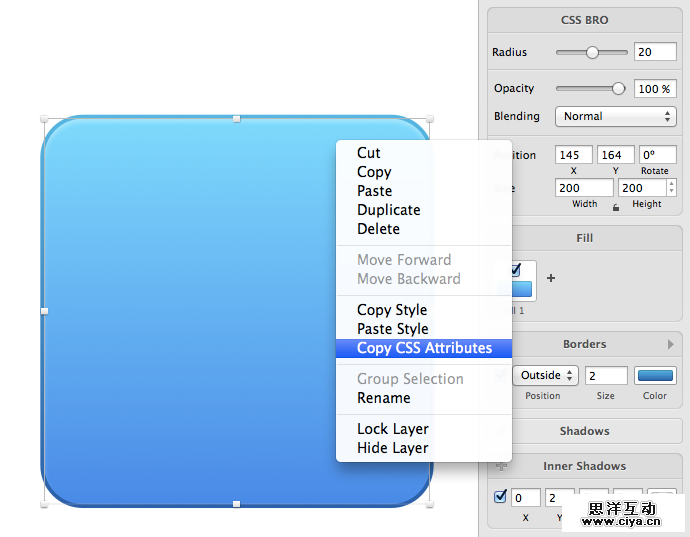The width and height of the screenshot is (690, 537).
Task: Toggle the aspect ratio lock icon
Action: (616, 207)
